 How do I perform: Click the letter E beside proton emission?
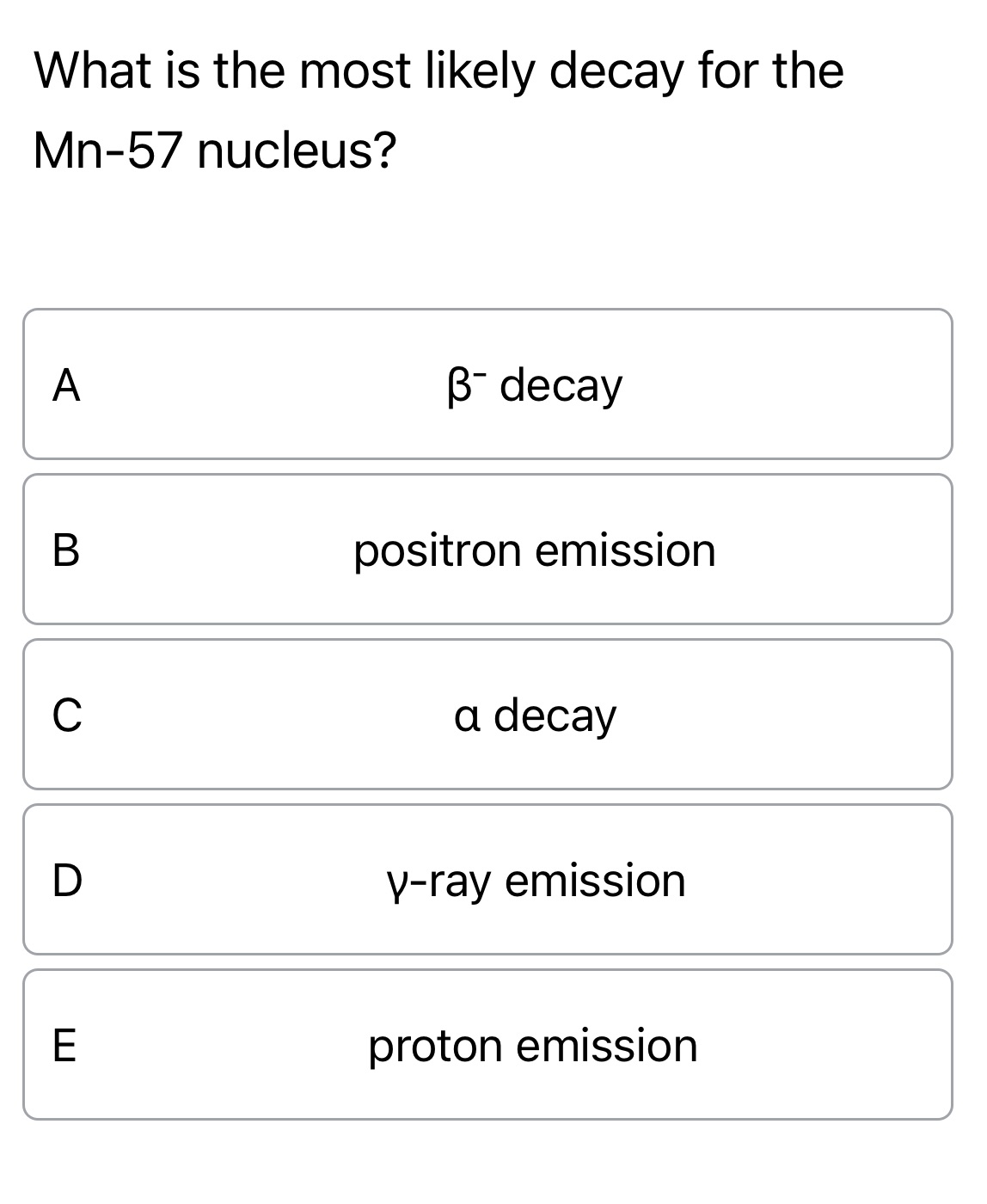[x=67, y=1046]
